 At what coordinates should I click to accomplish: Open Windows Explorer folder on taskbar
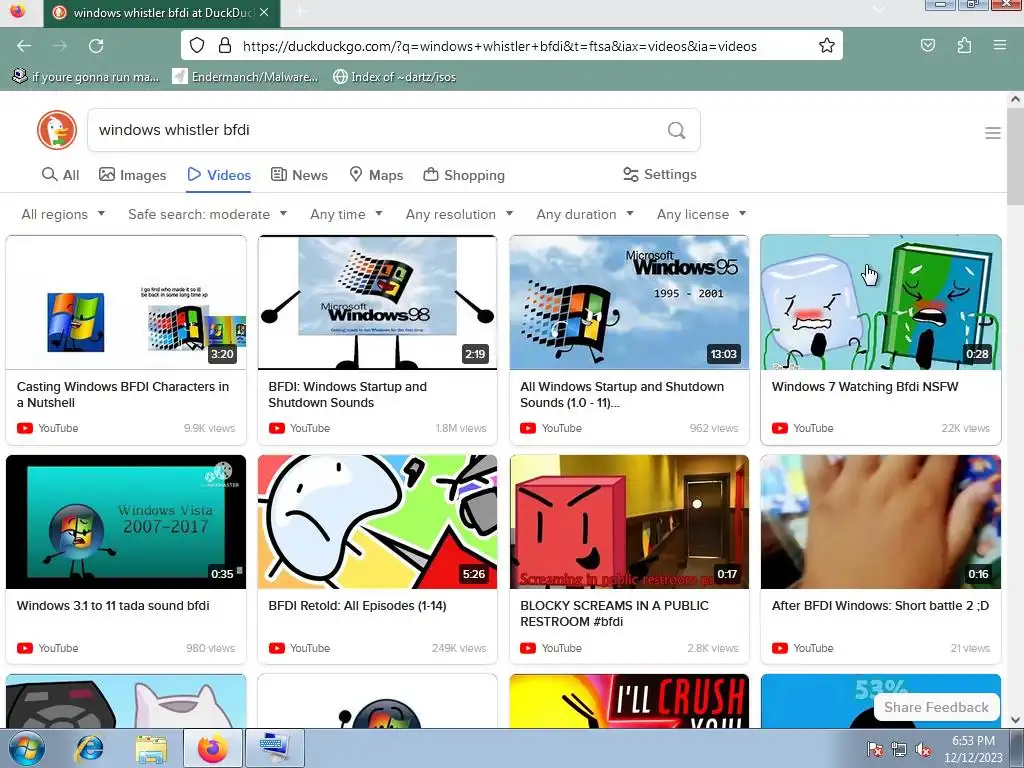151,748
